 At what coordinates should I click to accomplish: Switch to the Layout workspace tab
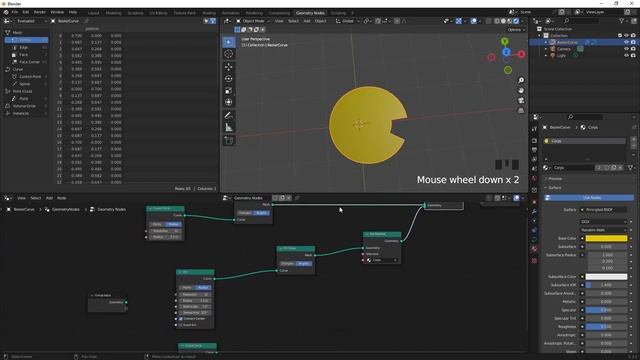[x=93, y=13]
